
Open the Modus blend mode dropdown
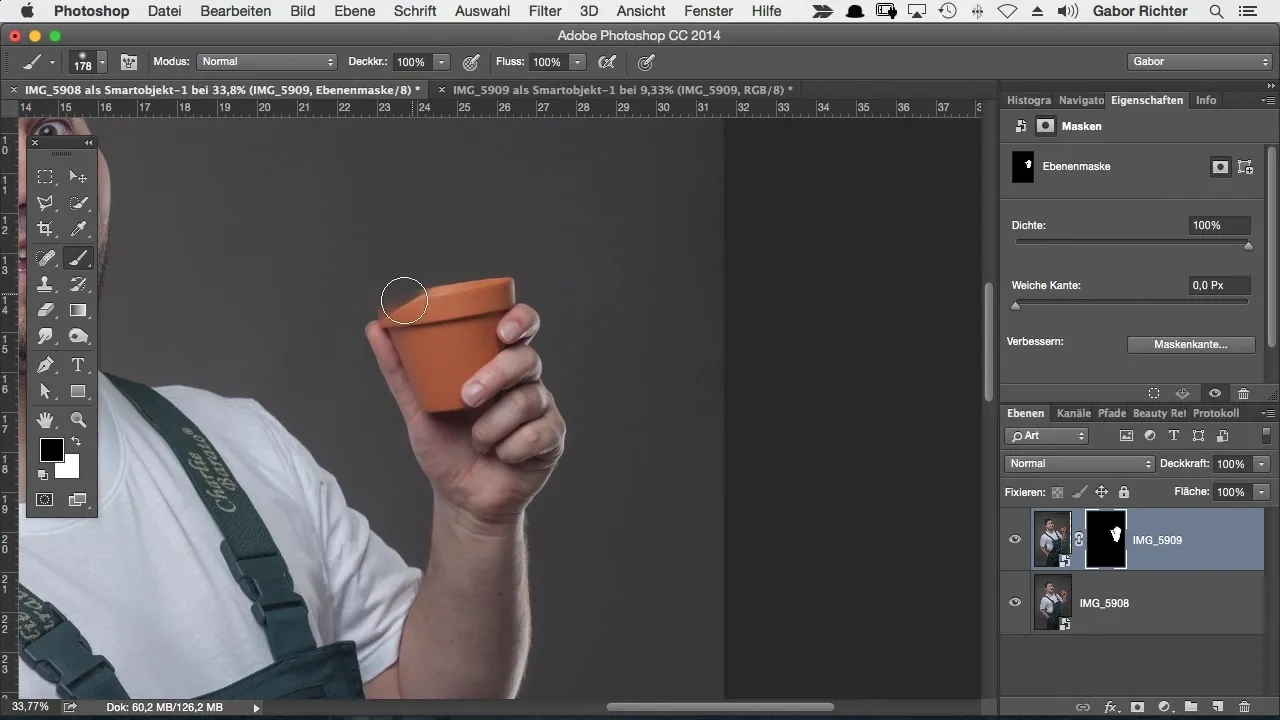[267, 62]
